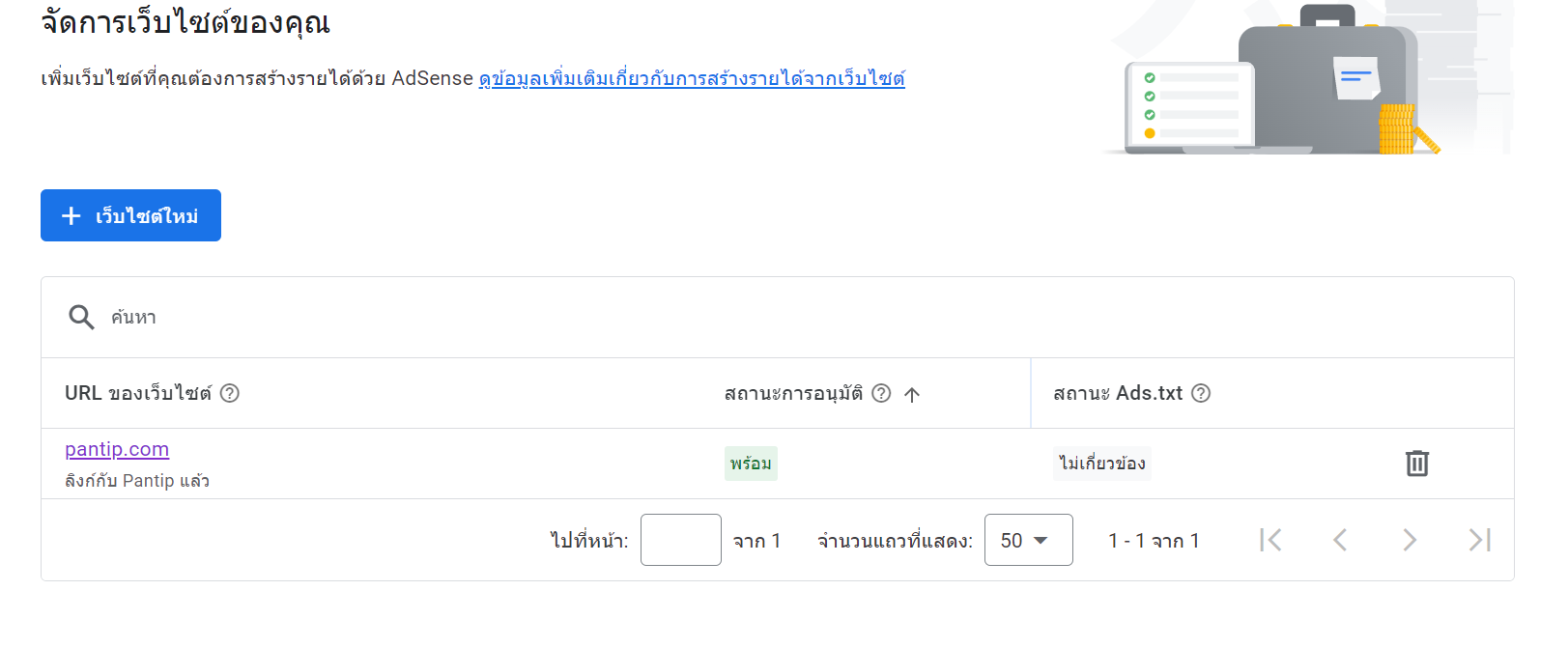
Task: Jump to last page of results
Action: coord(1479,540)
